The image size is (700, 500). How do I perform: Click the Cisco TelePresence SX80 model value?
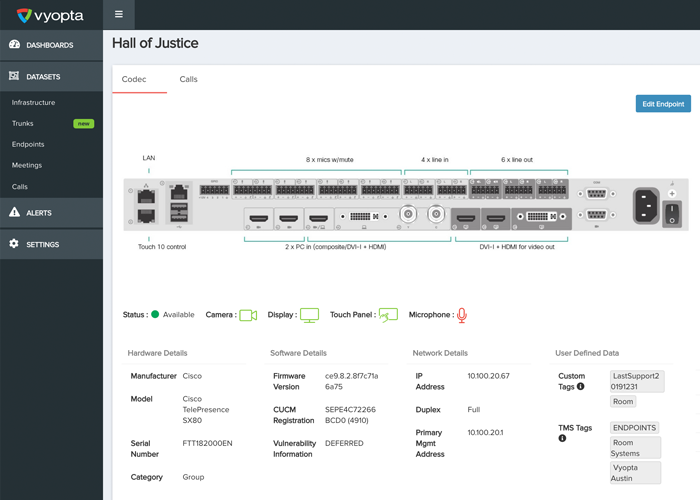click(x=206, y=409)
